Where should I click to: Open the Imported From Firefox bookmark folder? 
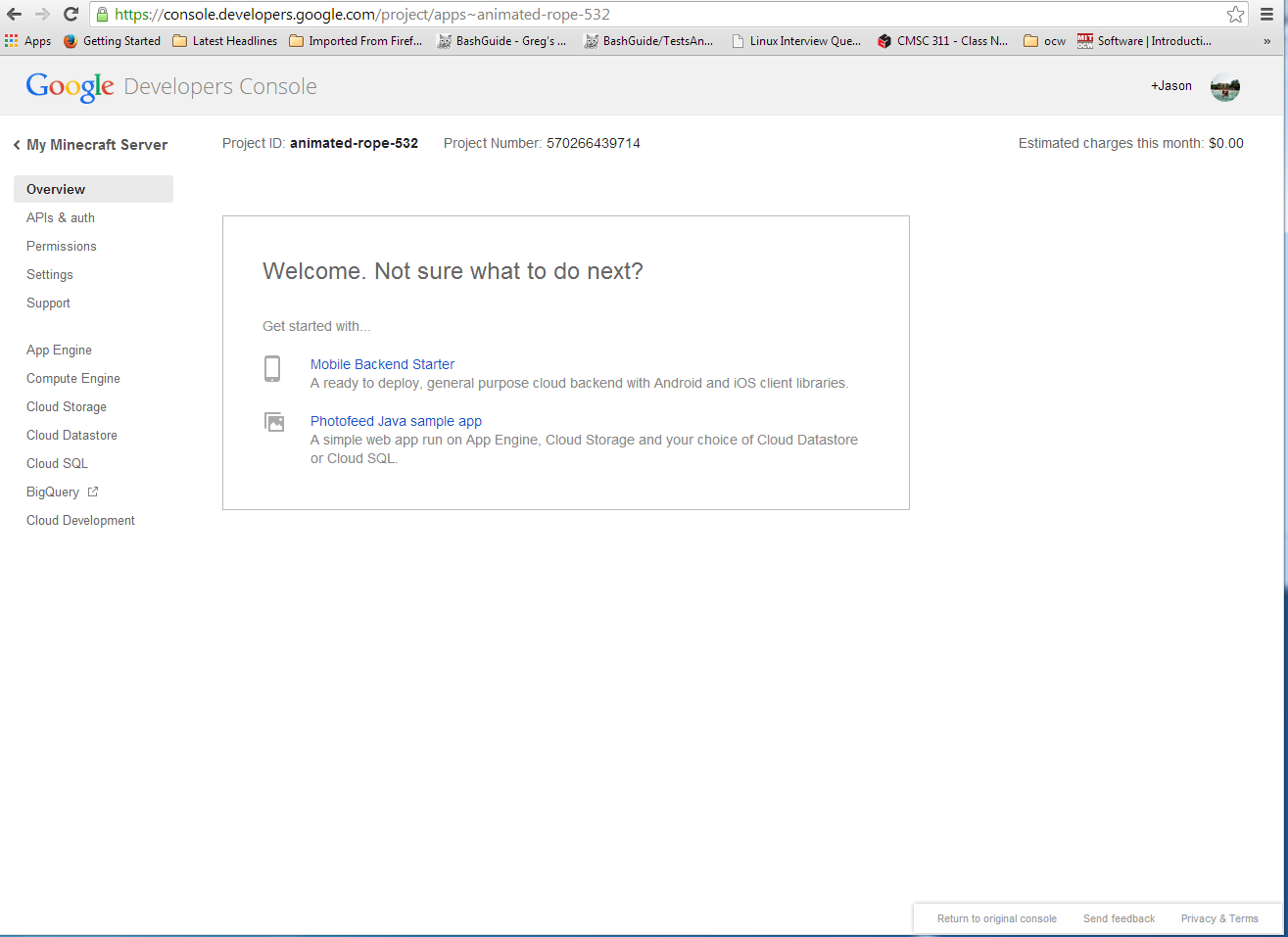pyautogui.click(x=356, y=41)
